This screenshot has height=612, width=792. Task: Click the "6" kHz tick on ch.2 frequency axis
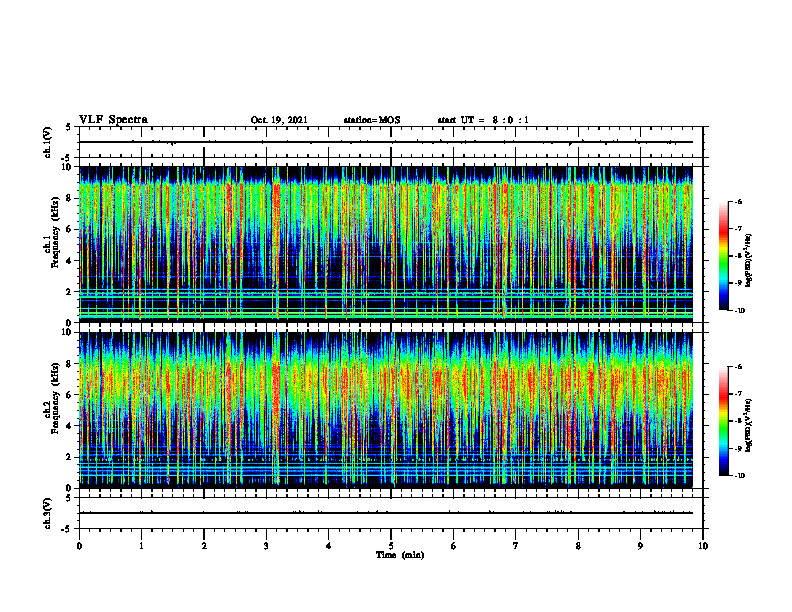coord(70,395)
